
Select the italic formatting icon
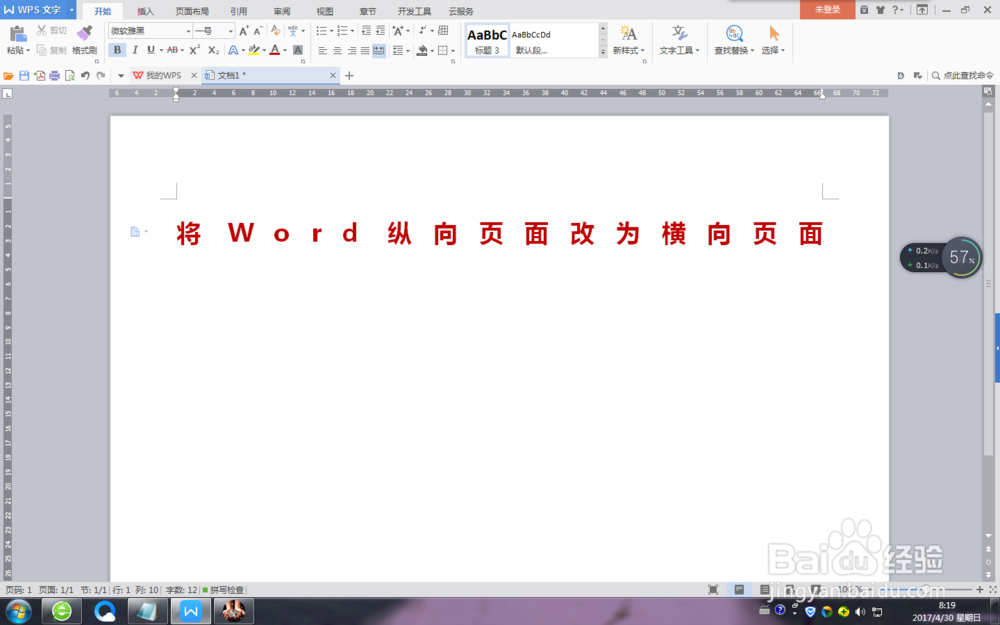coord(135,49)
